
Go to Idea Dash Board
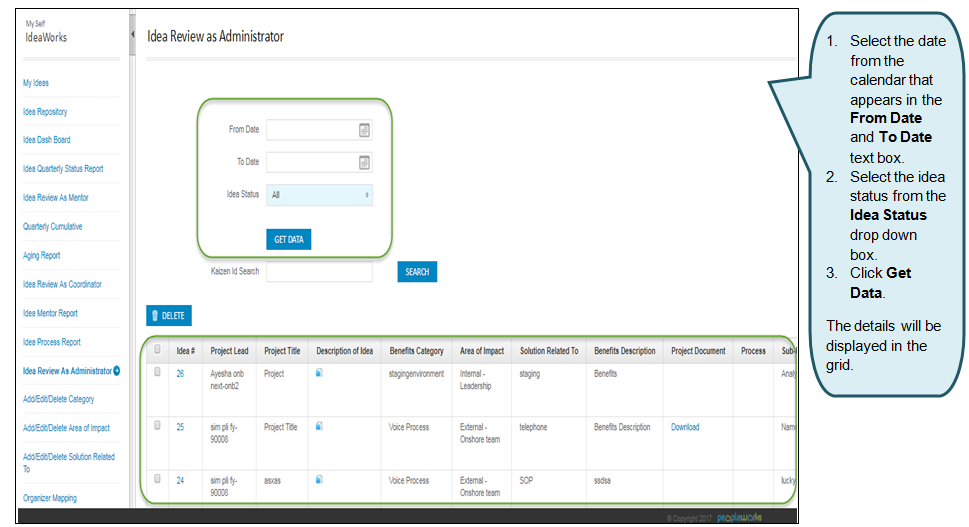coord(47,140)
